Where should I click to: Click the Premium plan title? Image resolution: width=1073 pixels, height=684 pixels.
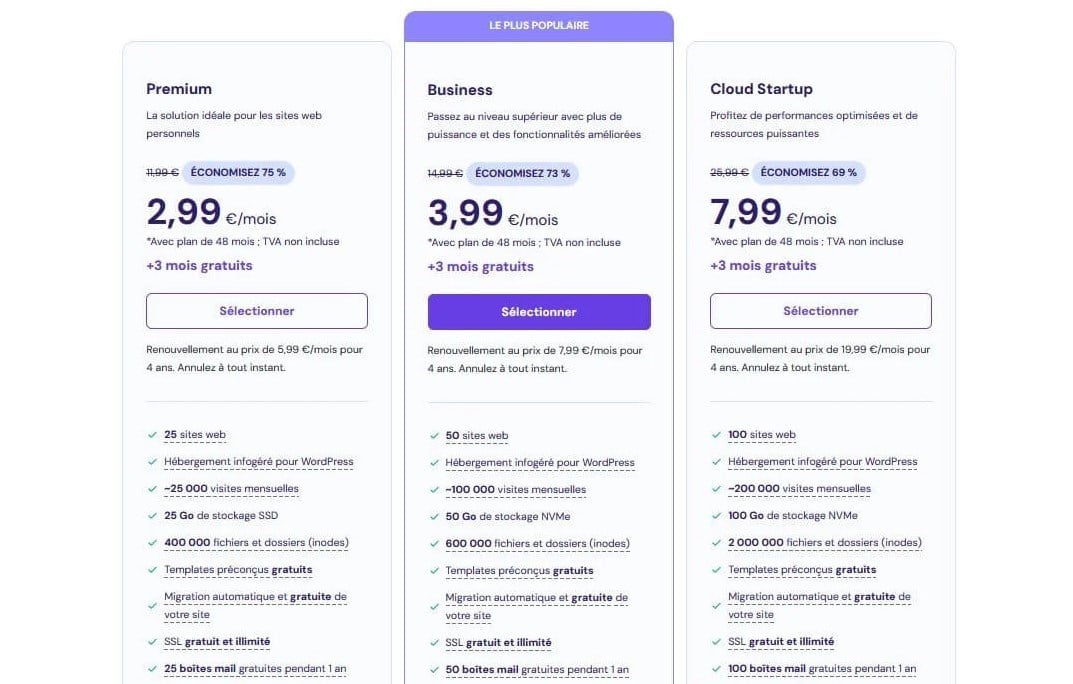coord(179,89)
